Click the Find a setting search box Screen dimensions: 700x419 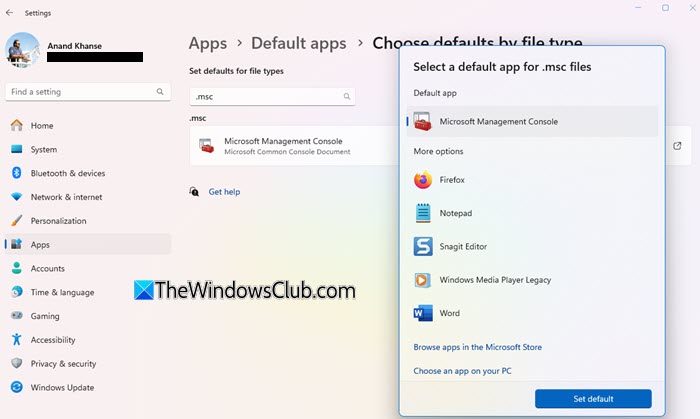pyautogui.click(x=88, y=91)
